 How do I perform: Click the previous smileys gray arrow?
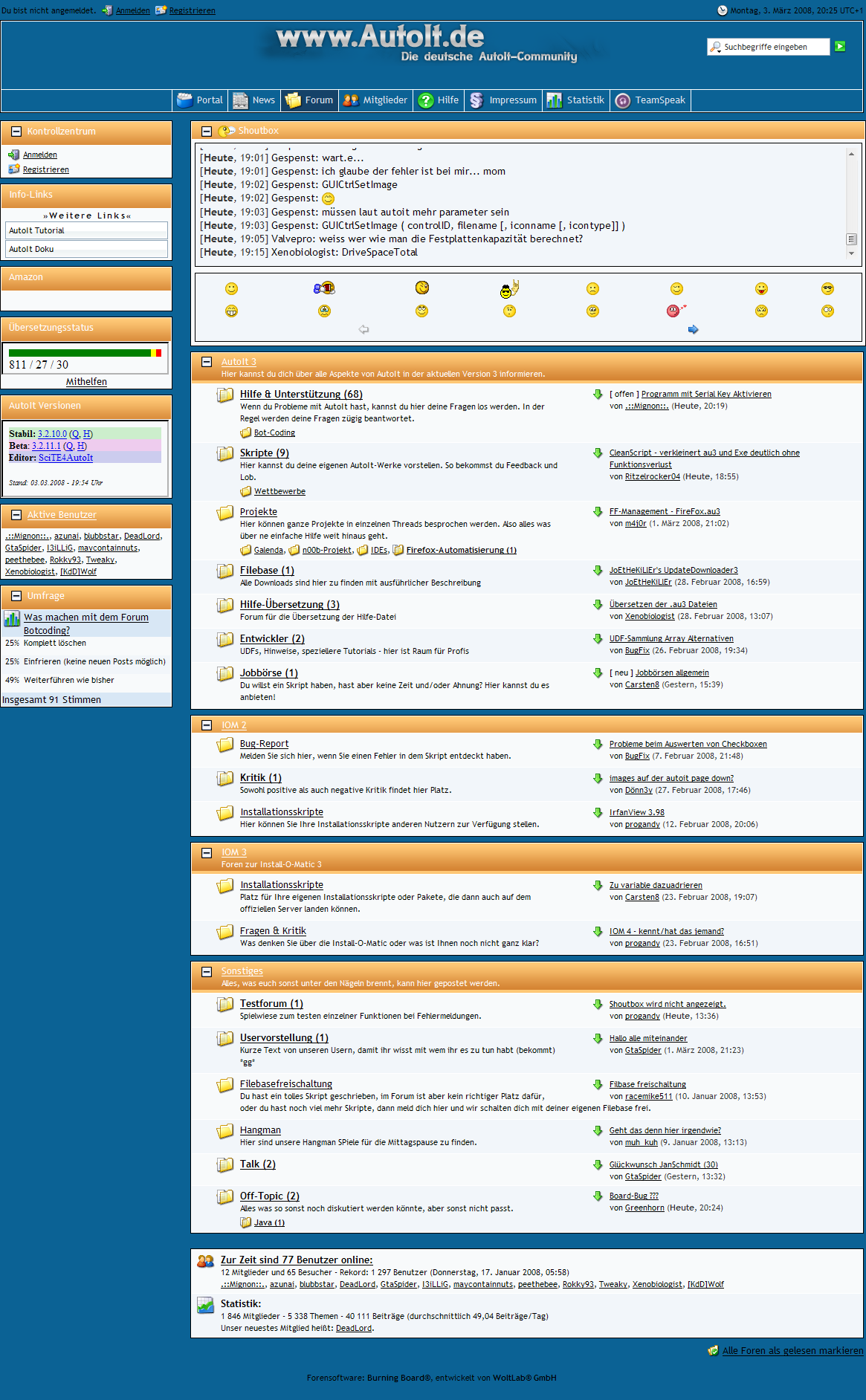pos(363,329)
